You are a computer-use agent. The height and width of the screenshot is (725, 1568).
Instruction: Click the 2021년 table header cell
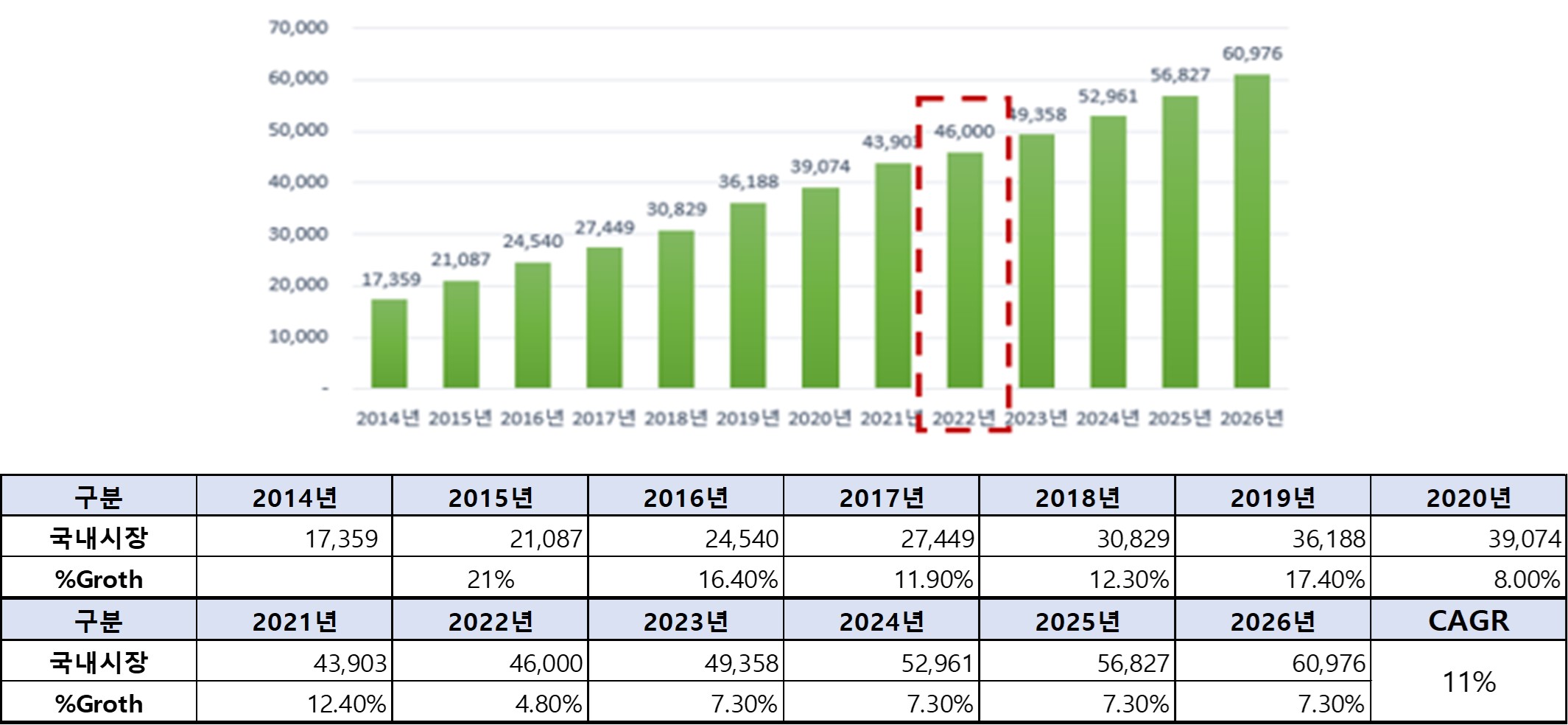click(294, 620)
